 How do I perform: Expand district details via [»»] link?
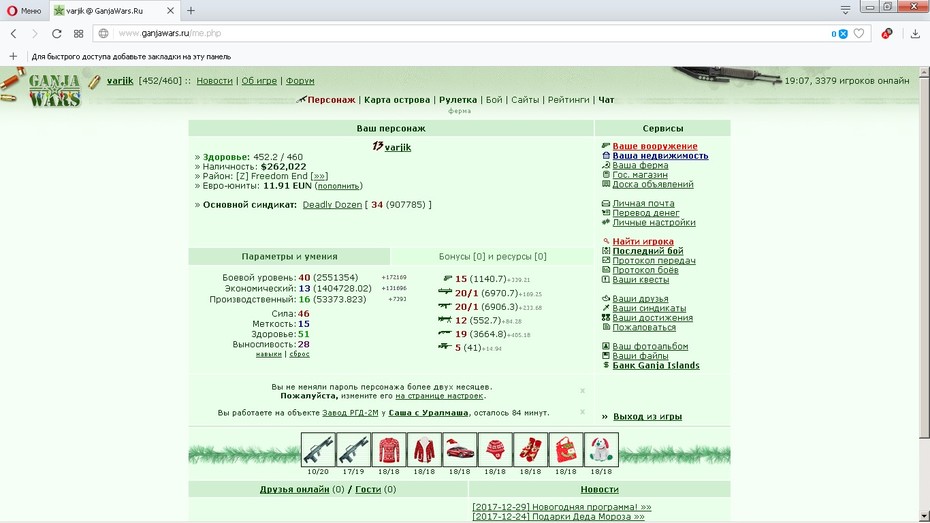coord(319,176)
